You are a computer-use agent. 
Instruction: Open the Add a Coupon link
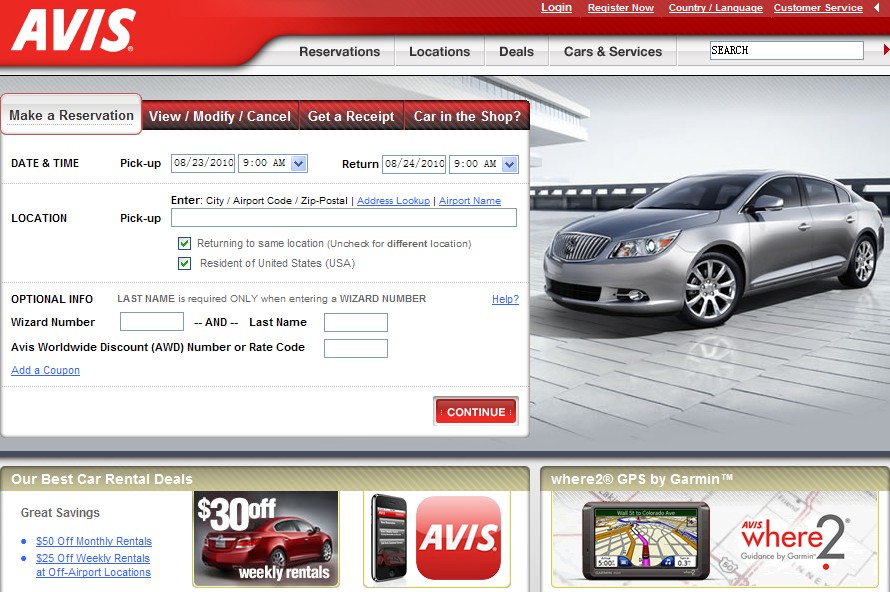[x=45, y=371]
